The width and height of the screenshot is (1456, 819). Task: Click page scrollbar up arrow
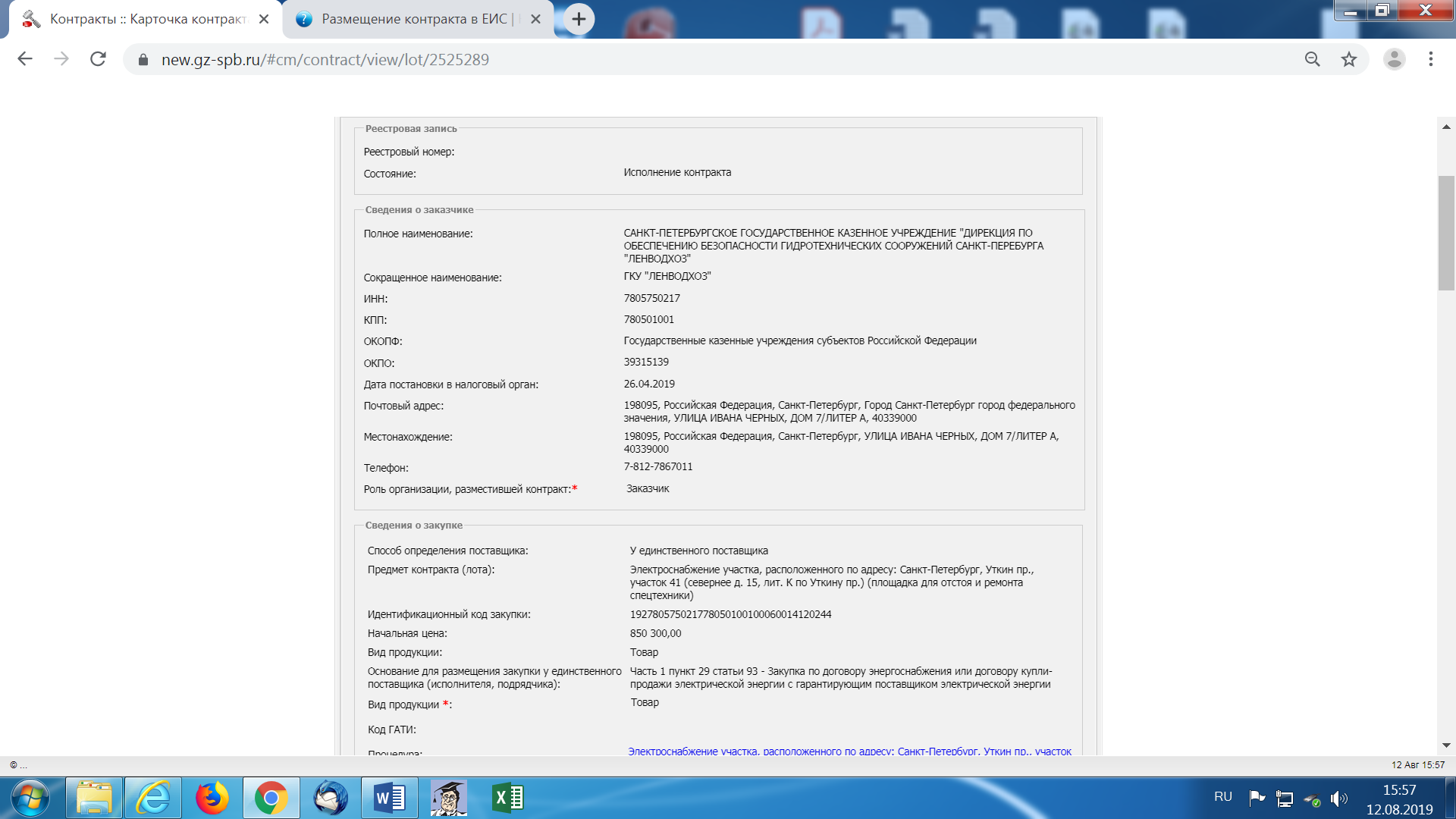click(1446, 127)
